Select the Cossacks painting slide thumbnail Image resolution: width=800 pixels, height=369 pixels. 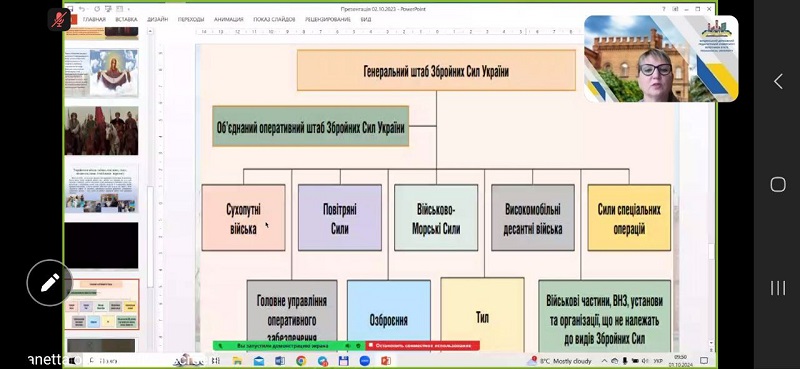coord(102,131)
